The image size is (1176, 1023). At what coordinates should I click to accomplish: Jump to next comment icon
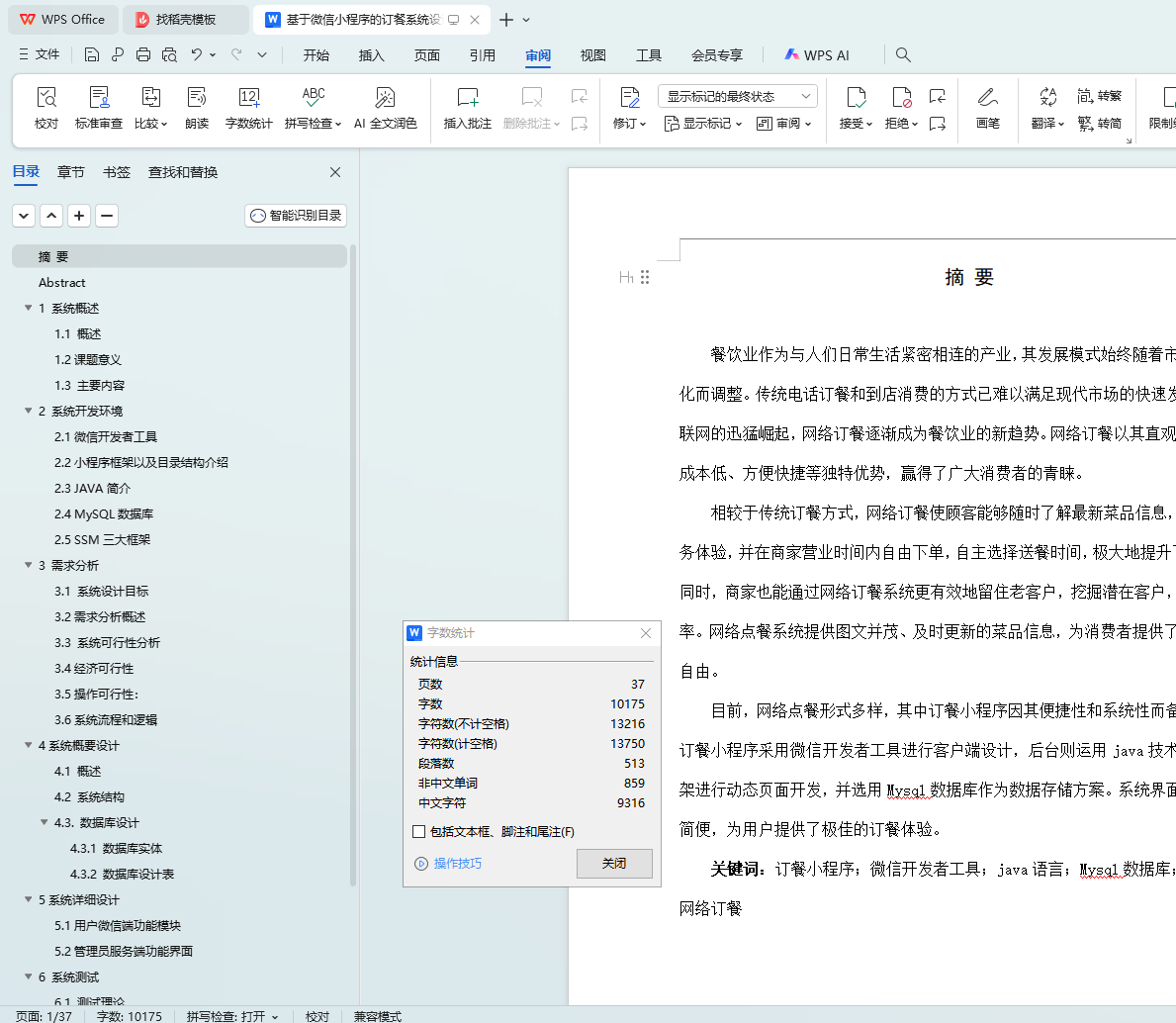[579, 123]
